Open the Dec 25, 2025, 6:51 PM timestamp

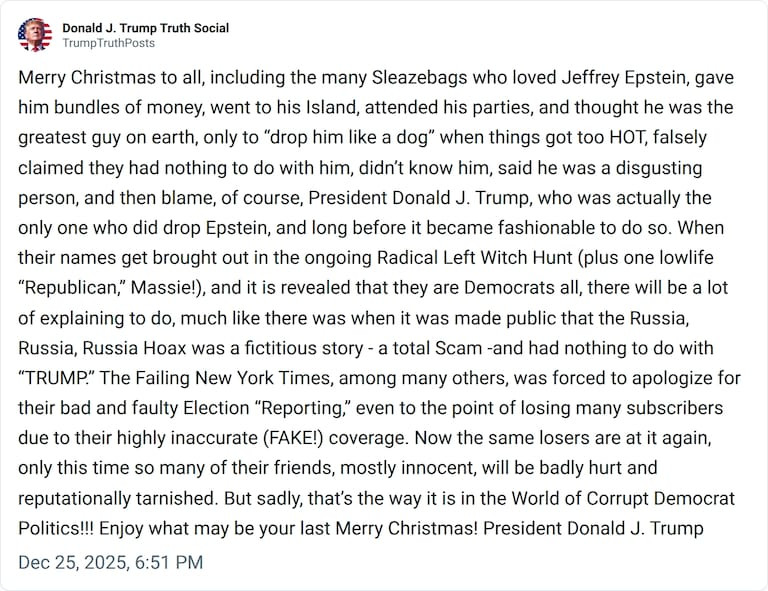110,562
